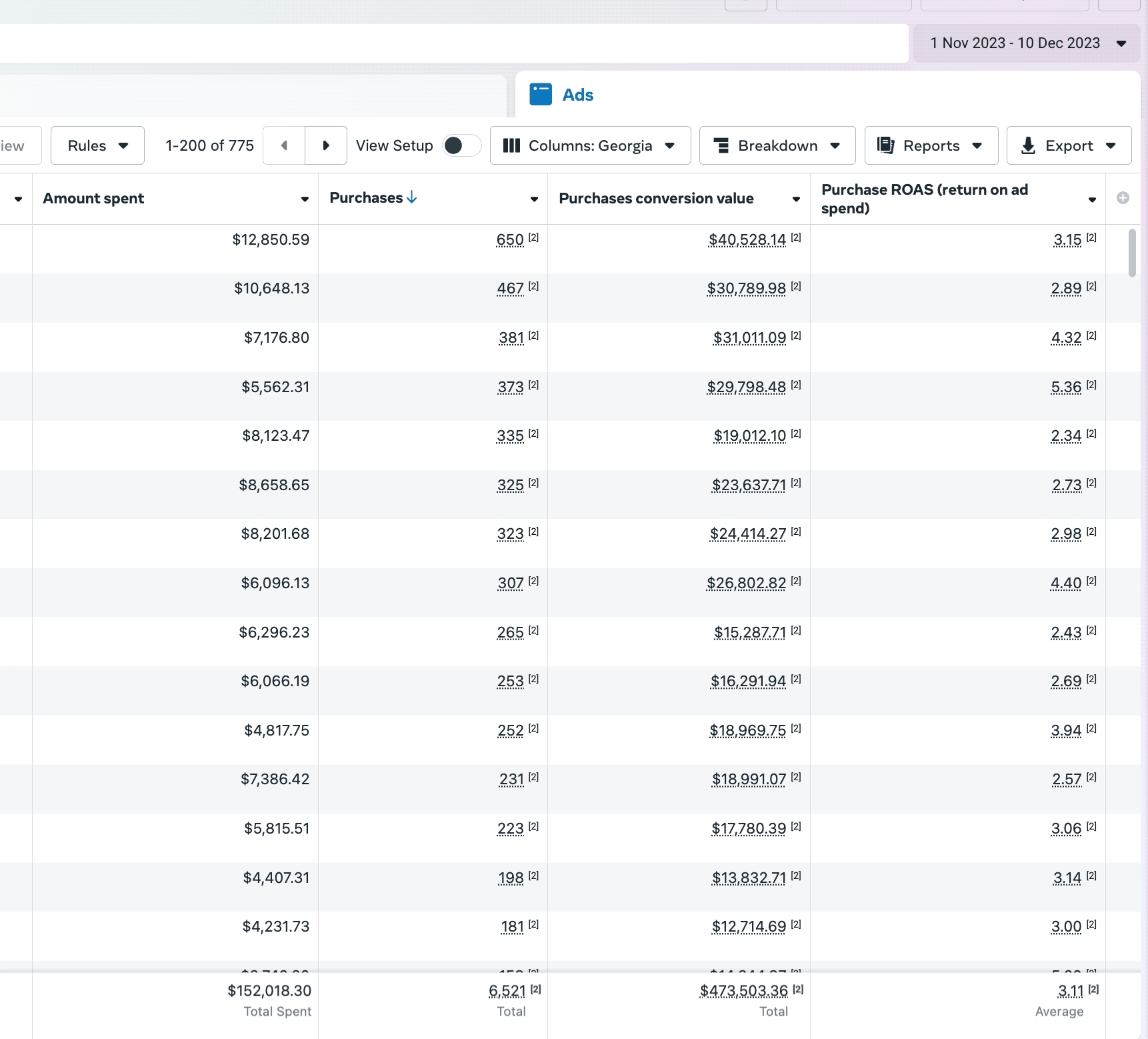
Task: Click the $473,503.36 total conversion value
Action: (x=743, y=991)
